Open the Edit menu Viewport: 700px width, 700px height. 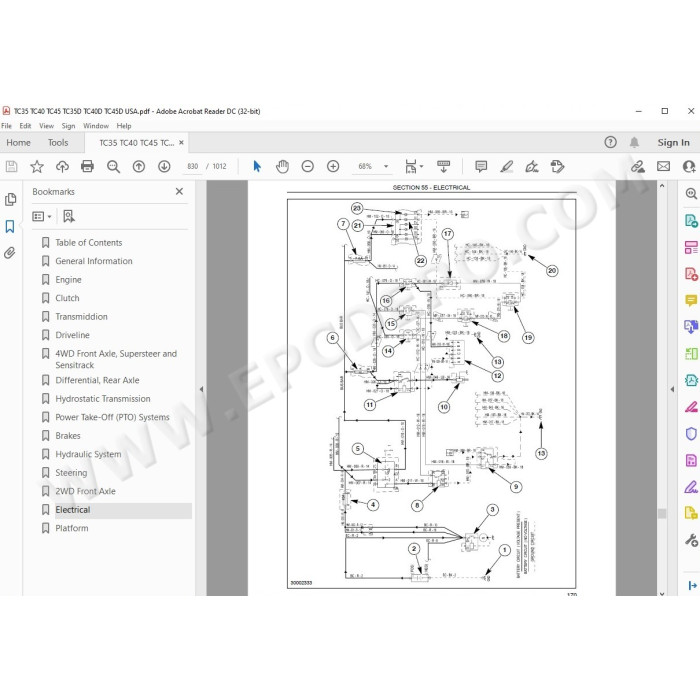click(x=25, y=126)
